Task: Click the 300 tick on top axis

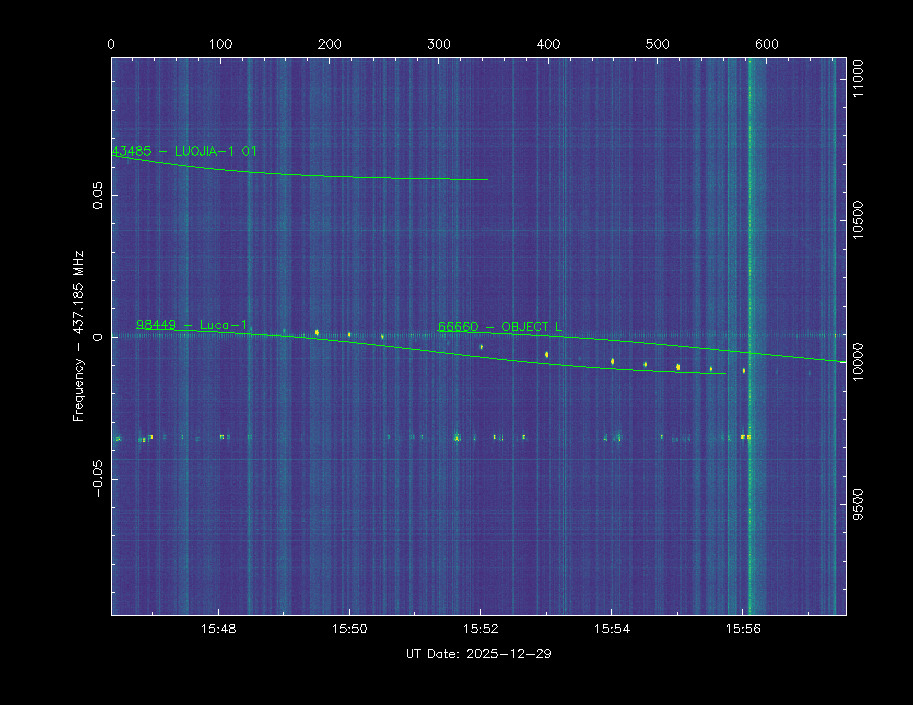Action: tap(439, 44)
